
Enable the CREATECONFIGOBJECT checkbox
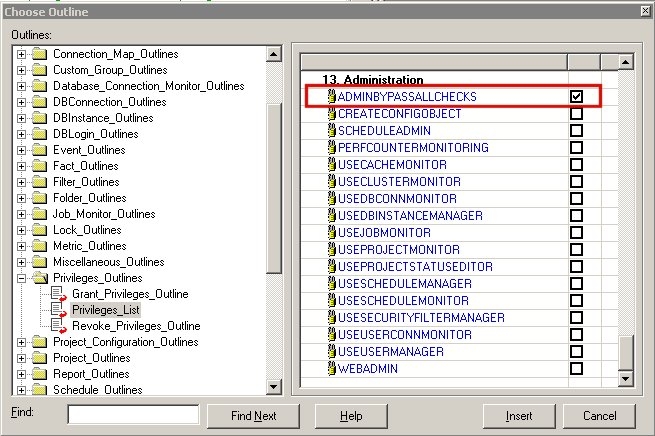(576, 114)
